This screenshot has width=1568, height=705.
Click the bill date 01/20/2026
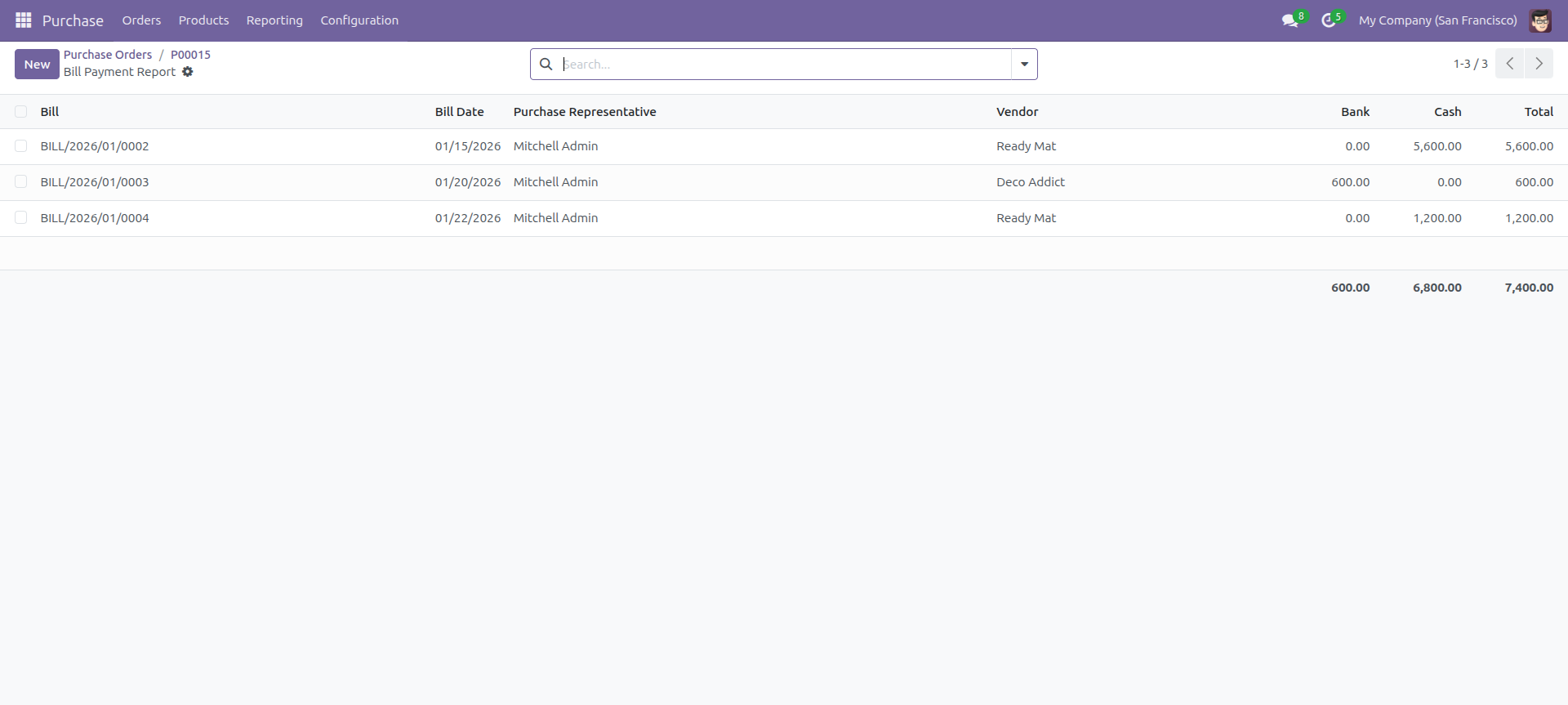click(x=468, y=182)
